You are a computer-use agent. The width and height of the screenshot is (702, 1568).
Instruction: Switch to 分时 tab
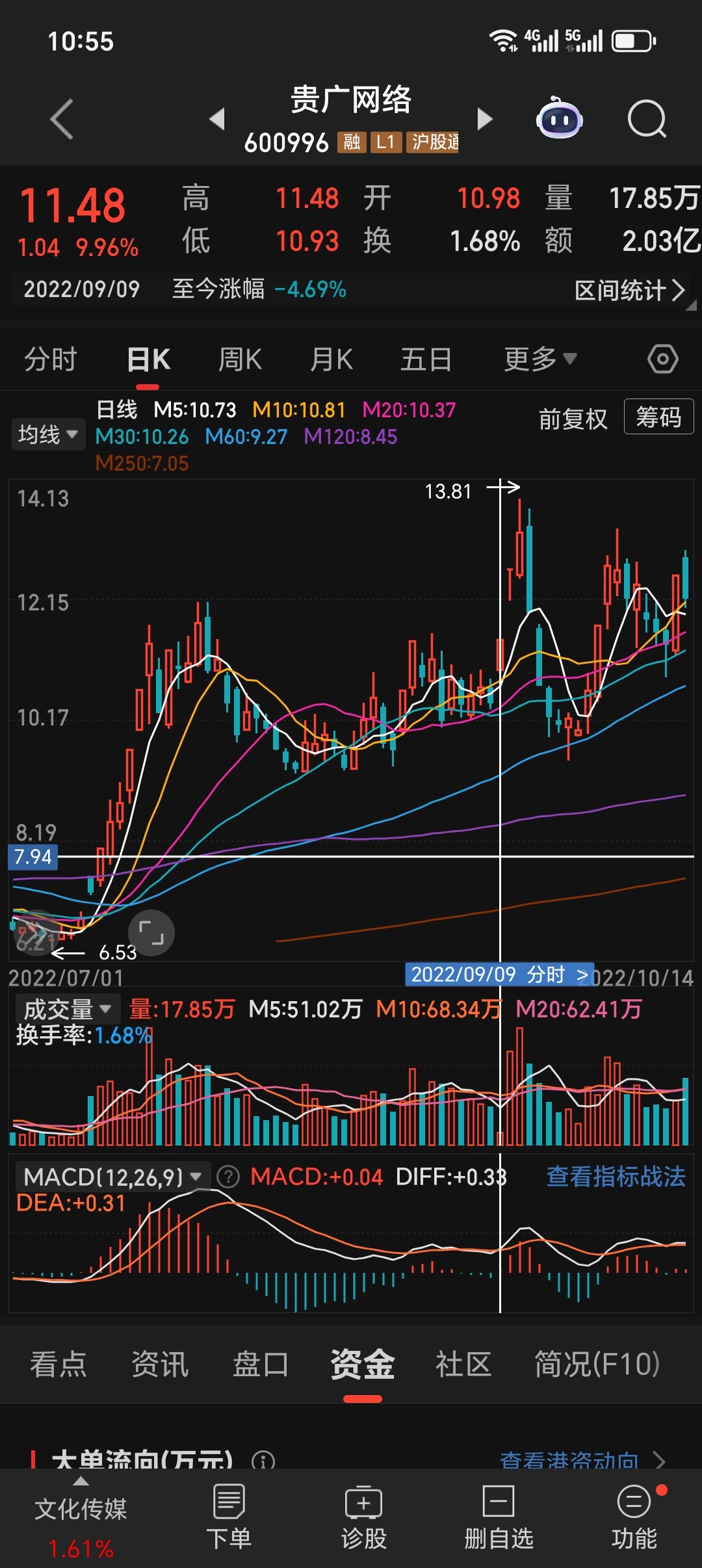[51, 359]
